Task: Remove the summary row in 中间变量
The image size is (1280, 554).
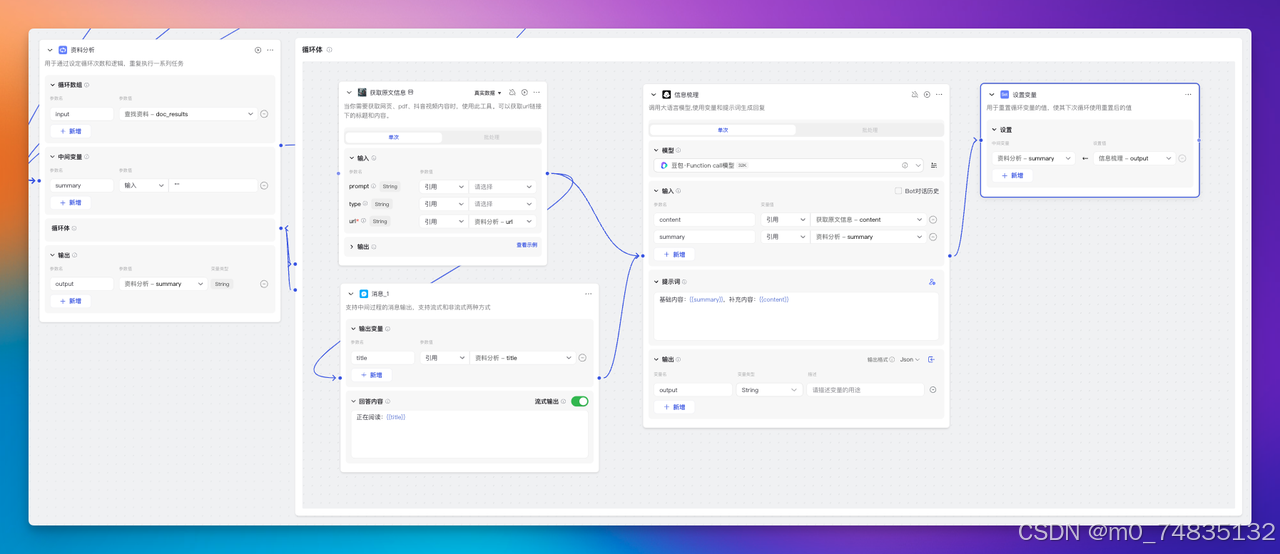Action: (x=264, y=185)
